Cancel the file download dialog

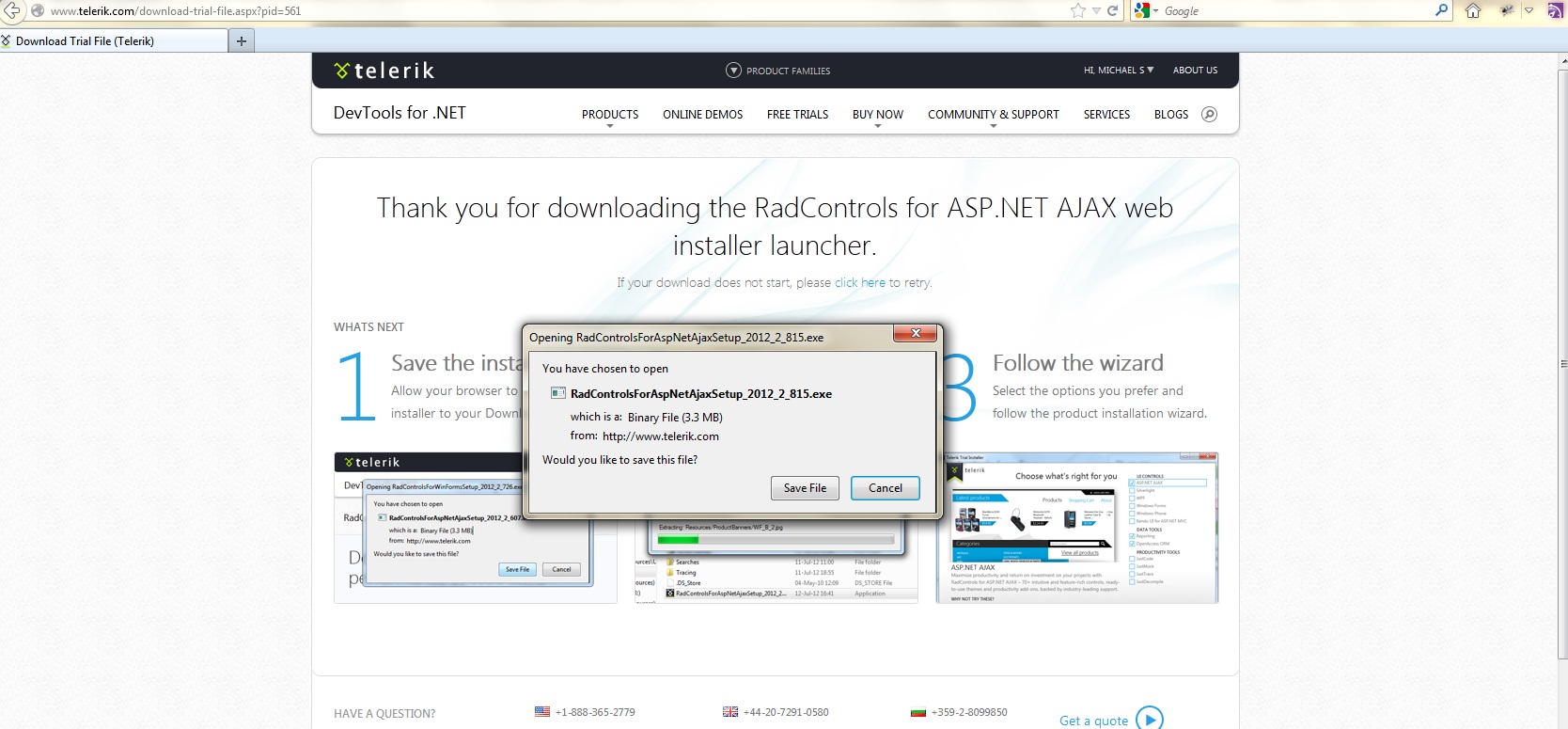886,488
